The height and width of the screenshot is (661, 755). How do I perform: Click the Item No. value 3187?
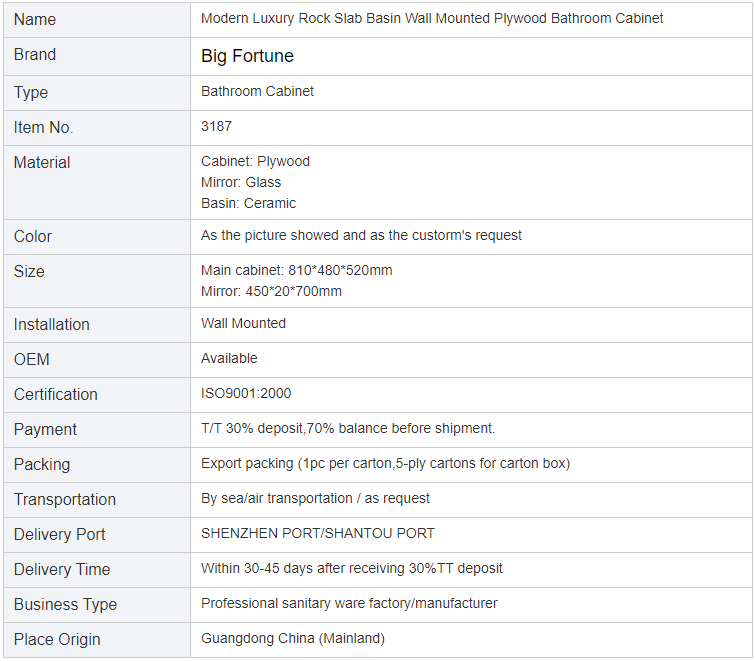point(216,126)
